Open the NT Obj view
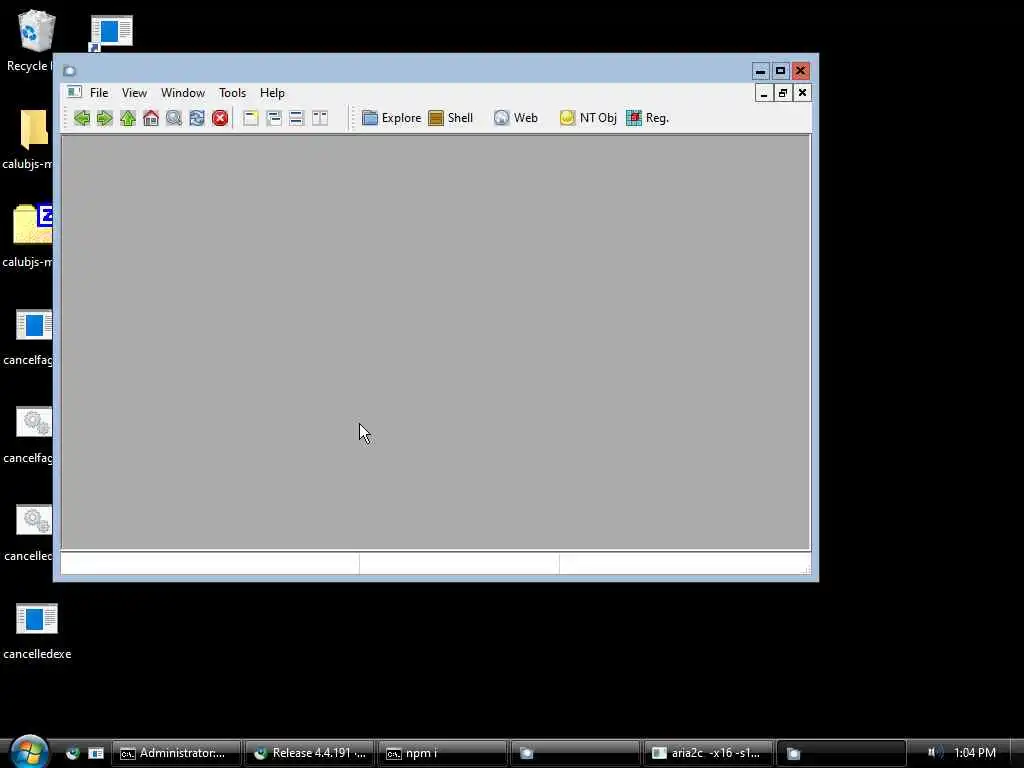Image resolution: width=1024 pixels, height=768 pixels. [588, 118]
